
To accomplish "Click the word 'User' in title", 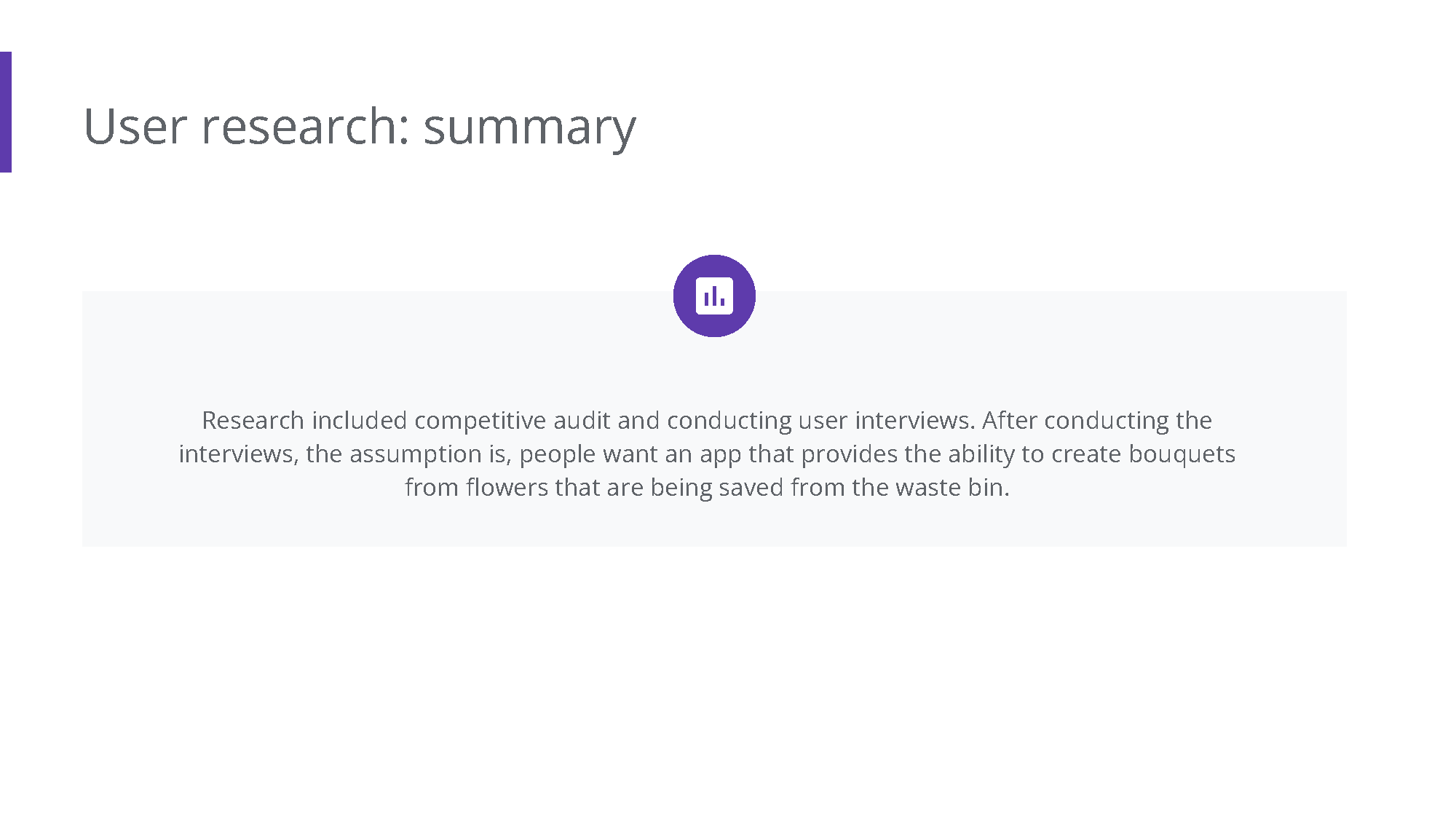I will pyautogui.click(x=135, y=126).
